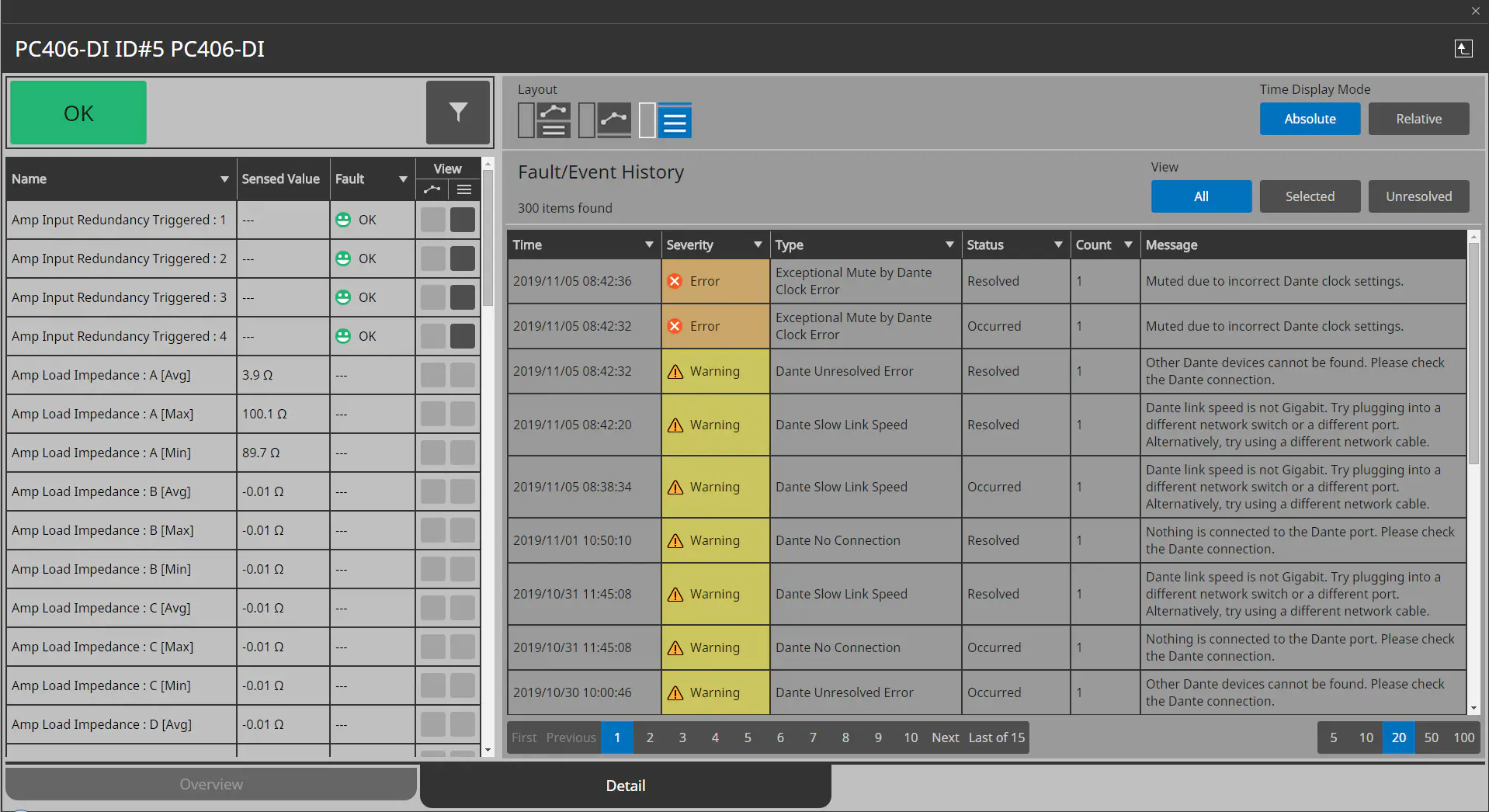Select the Detail tab
The image size is (1489, 812).
(x=625, y=785)
